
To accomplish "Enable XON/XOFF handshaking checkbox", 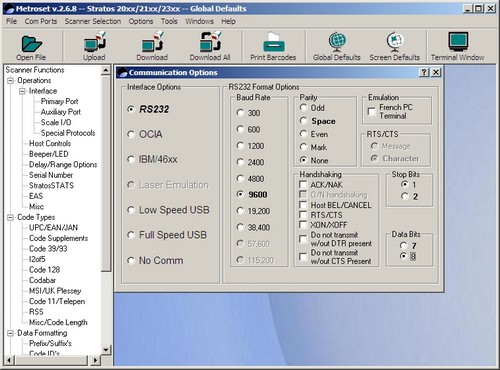I will point(303,225).
